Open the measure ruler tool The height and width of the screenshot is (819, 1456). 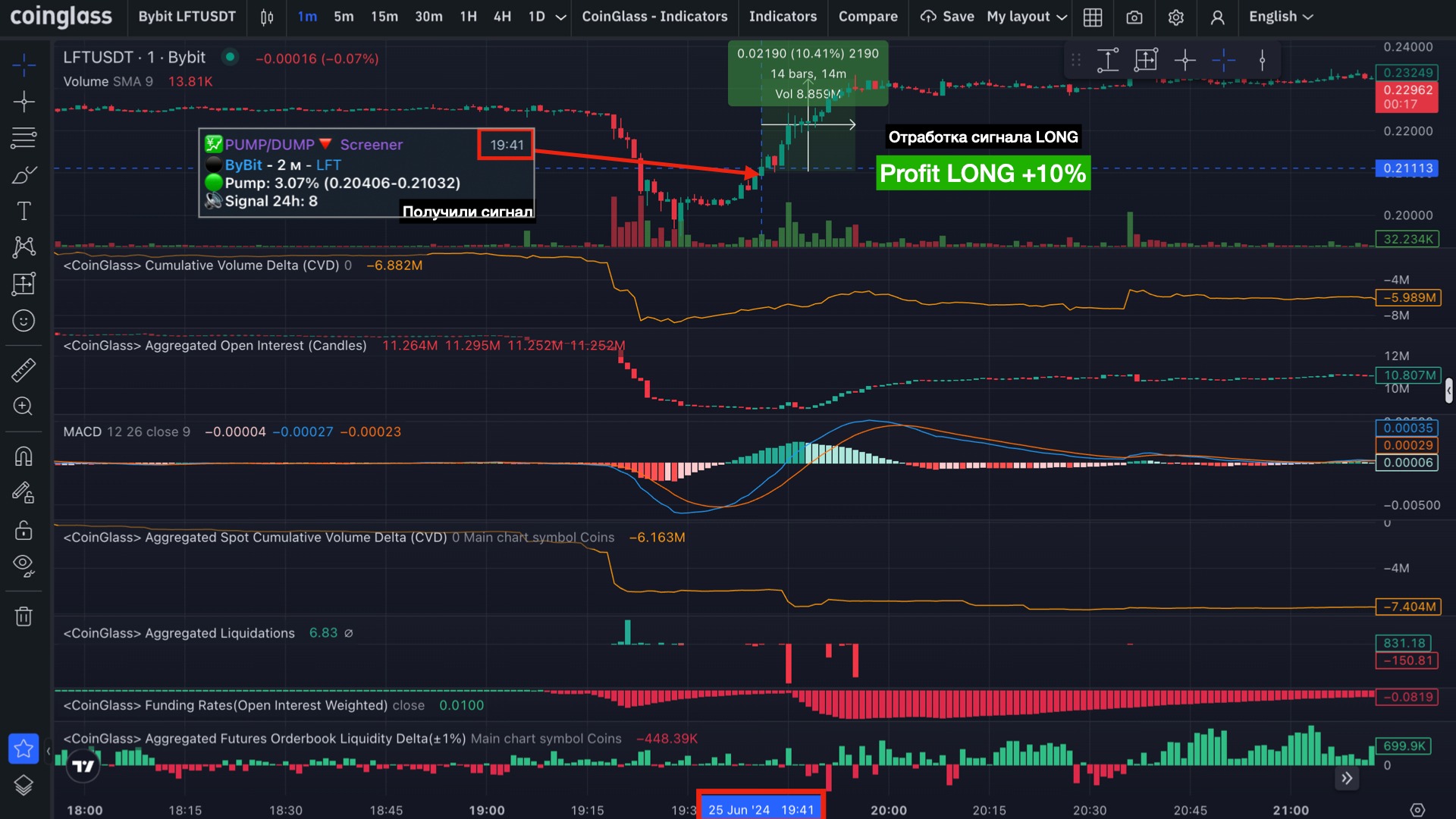(24, 370)
